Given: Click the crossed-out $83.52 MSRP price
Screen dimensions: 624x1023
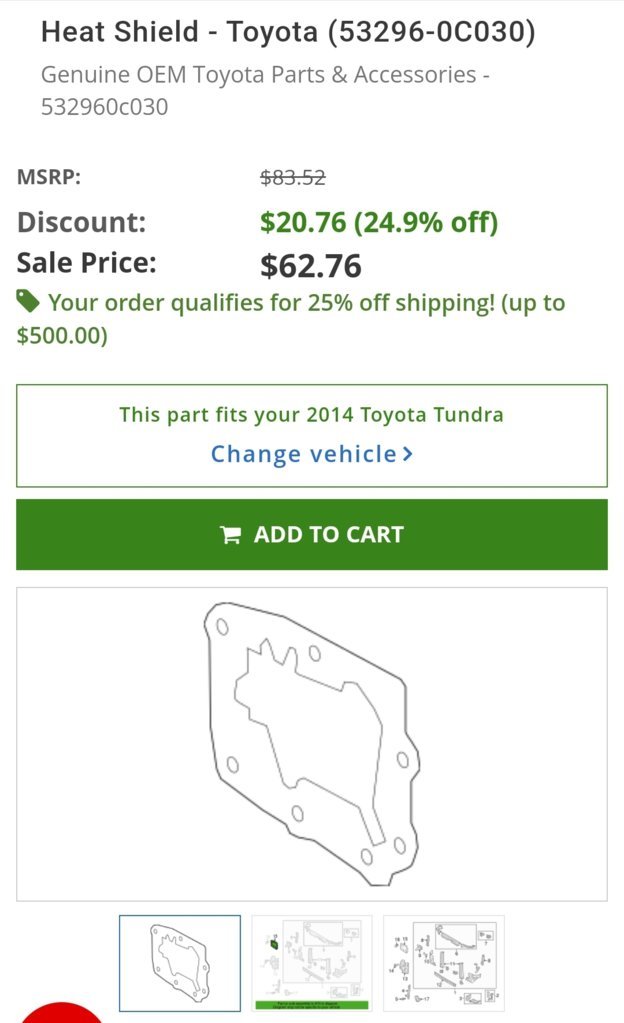Looking at the screenshot, I should pos(292,177).
